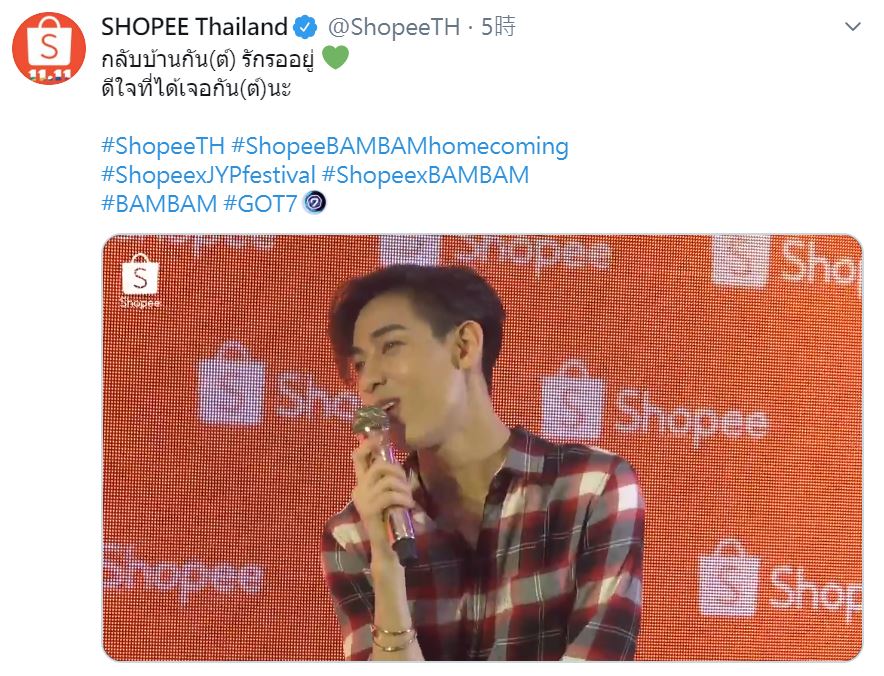This screenshot has height=676, width=884.
Task: Open the @ShopeeTH handle link
Action: tap(394, 27)
